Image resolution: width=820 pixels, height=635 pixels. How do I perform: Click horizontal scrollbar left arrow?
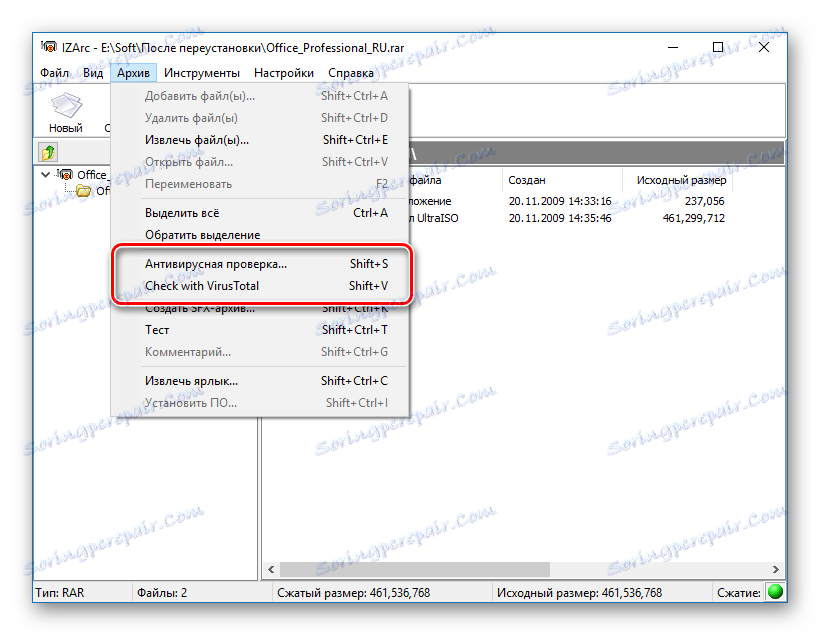click(x=271, y=569)
